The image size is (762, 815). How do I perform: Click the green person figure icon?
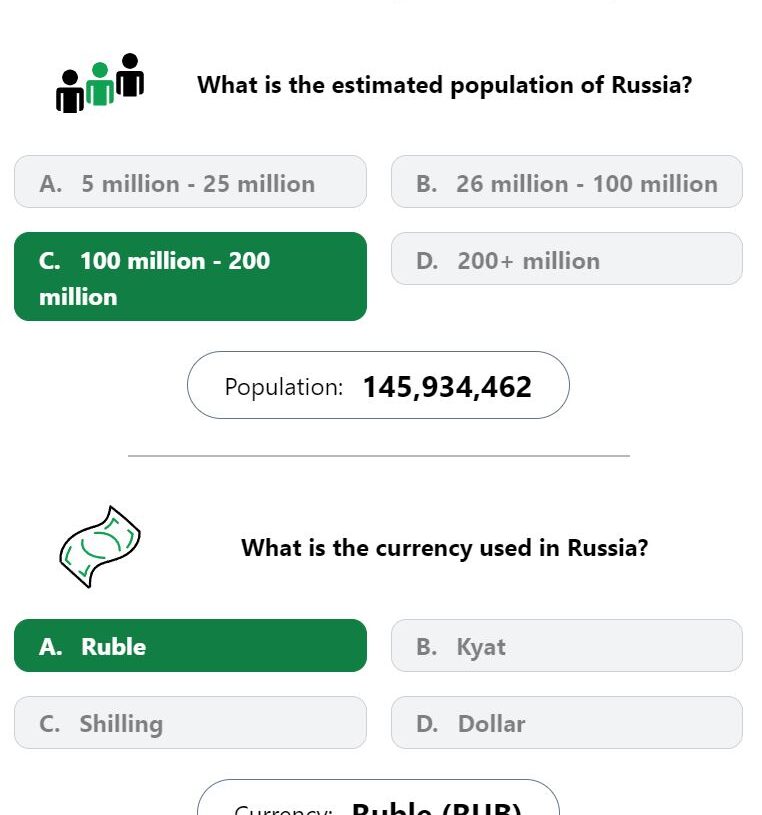point(100,84)
